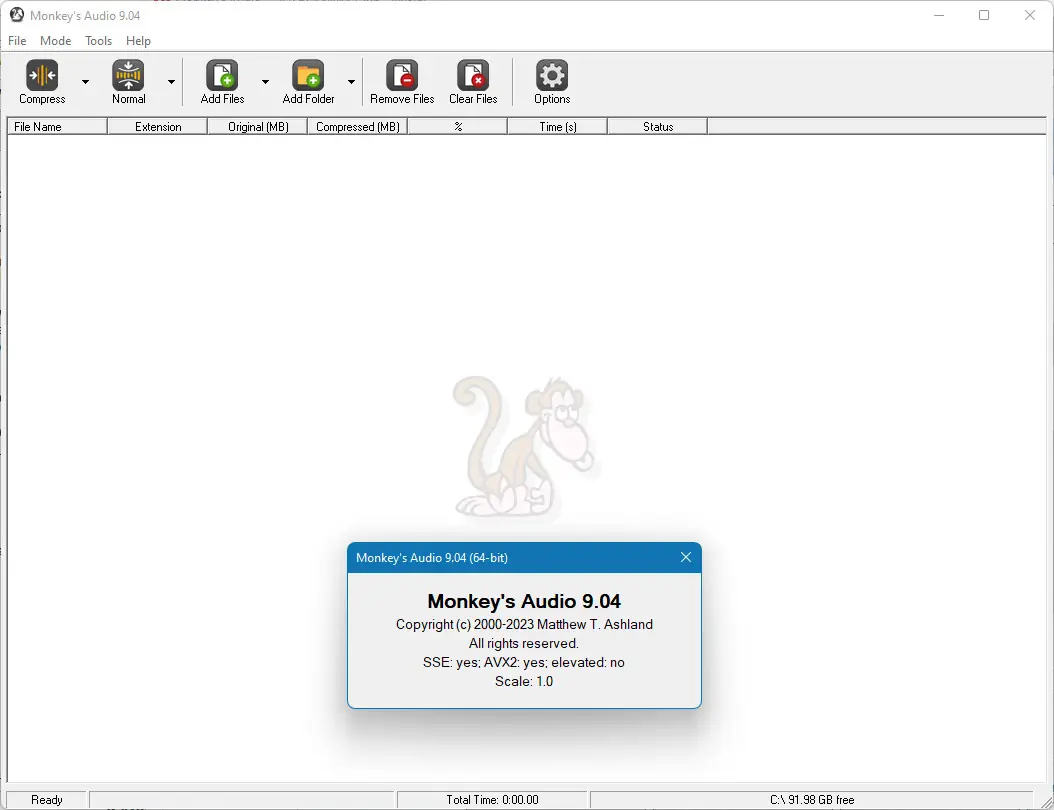Expand the dropdown arrow next to Add Files
1054x810 pixels.
(266, 82)
